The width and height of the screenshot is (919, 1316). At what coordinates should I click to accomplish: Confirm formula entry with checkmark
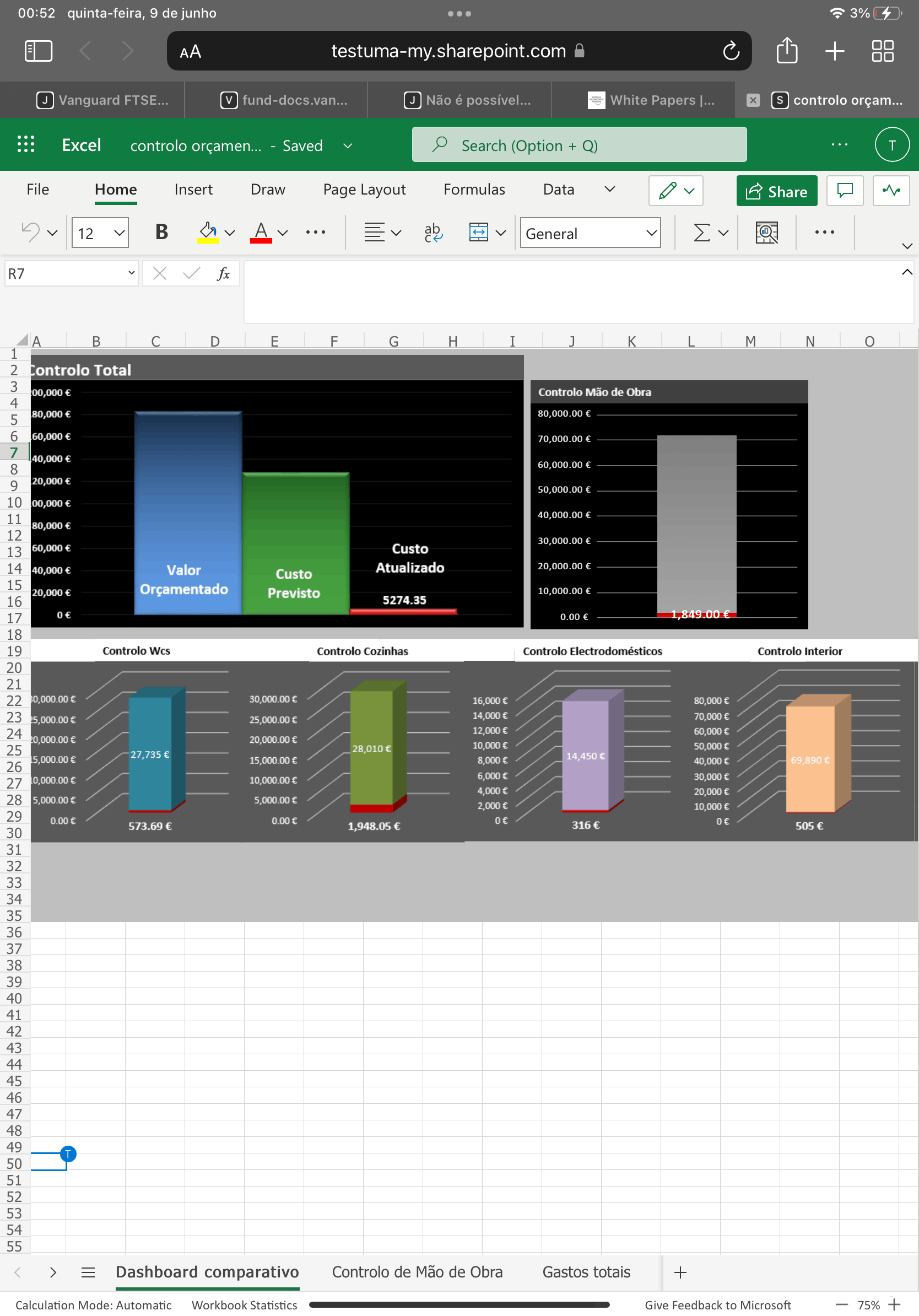(191, 273)
